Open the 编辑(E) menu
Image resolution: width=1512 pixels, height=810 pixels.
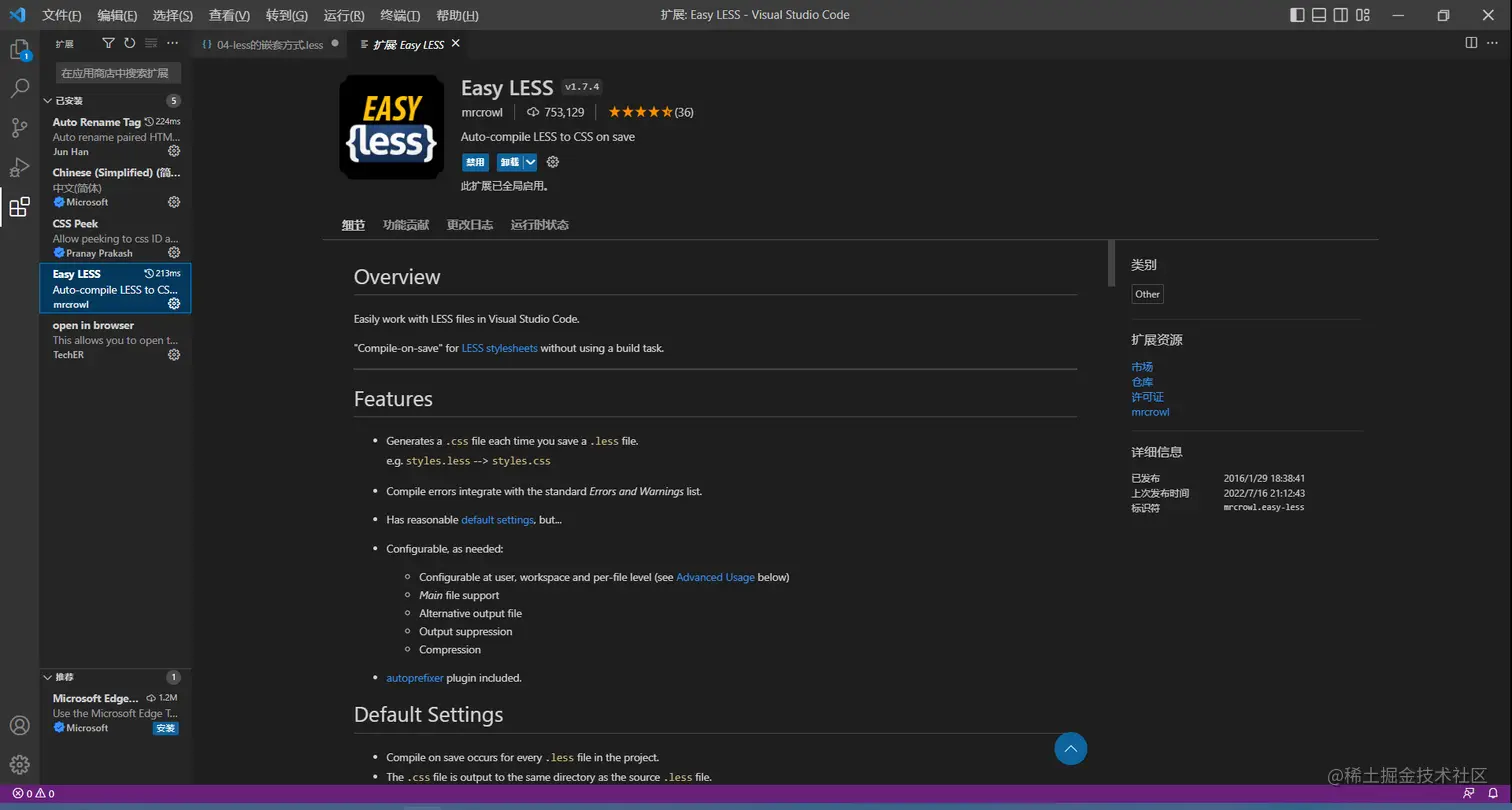(117, 15)
